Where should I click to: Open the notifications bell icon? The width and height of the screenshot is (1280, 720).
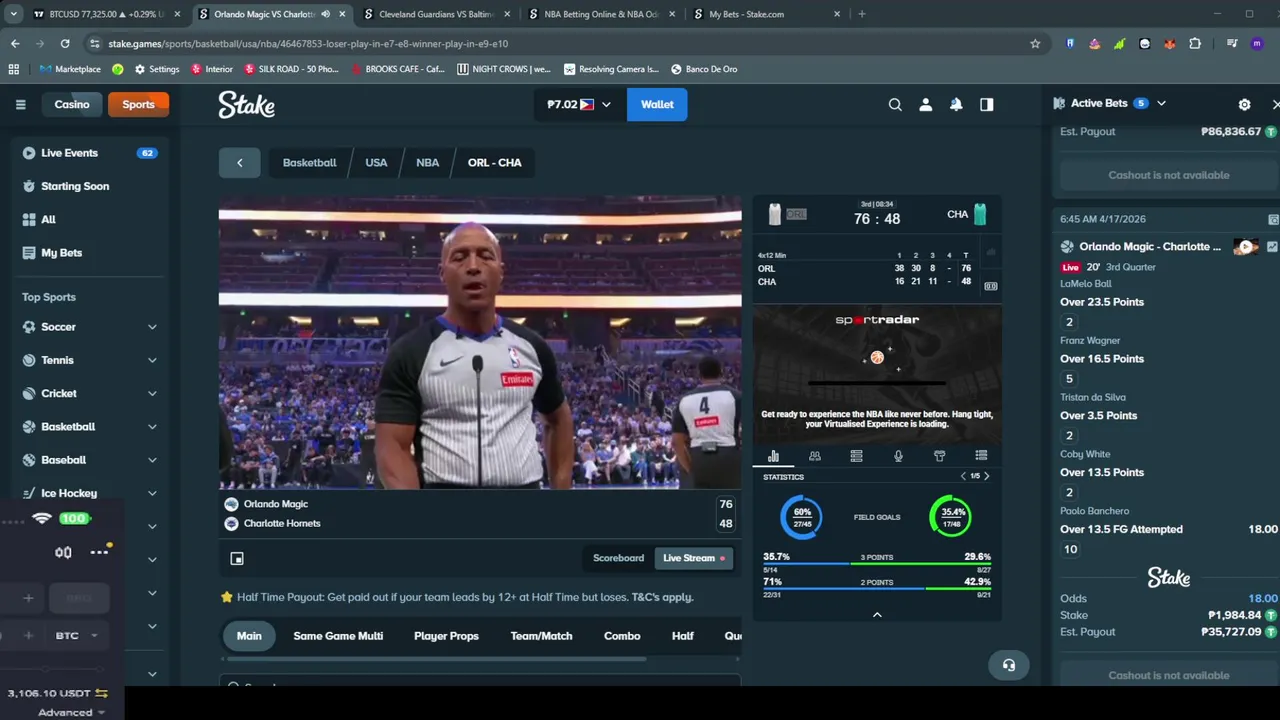[x=956, y=104]
